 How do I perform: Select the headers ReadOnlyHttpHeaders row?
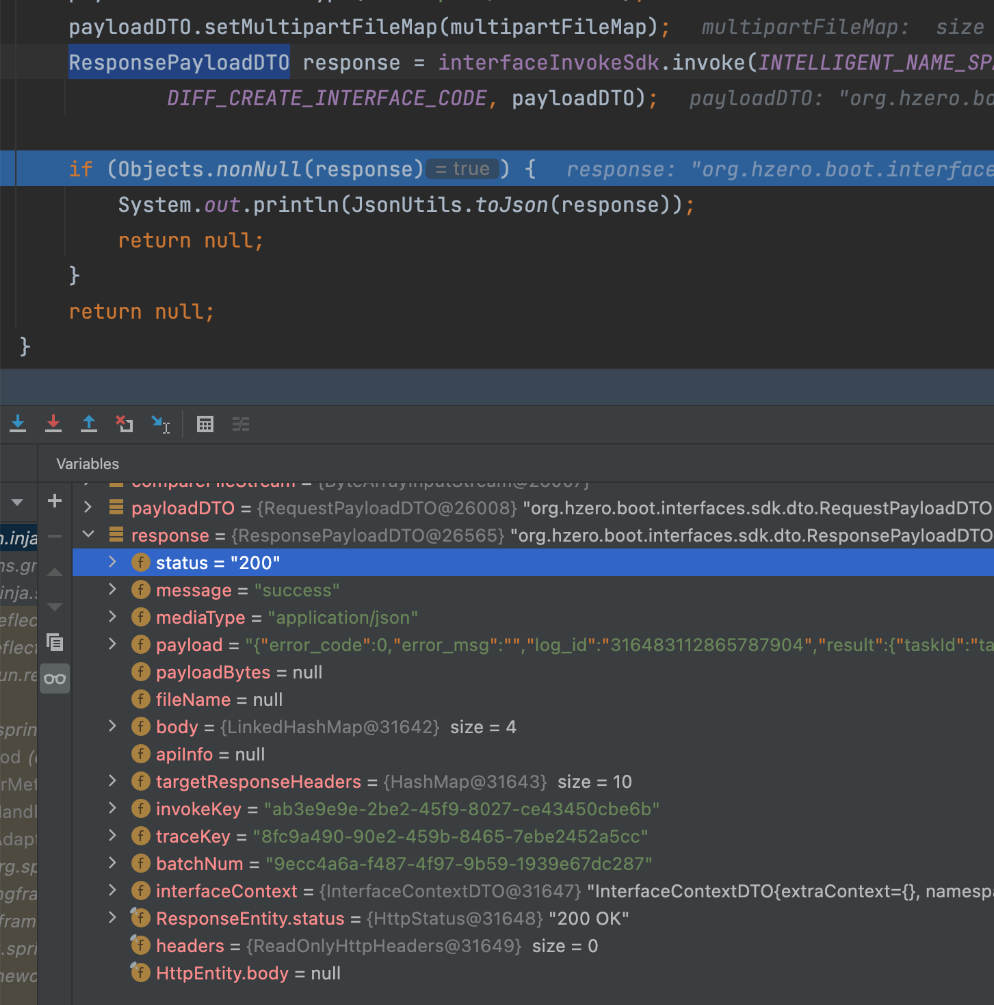click(533, 946)
